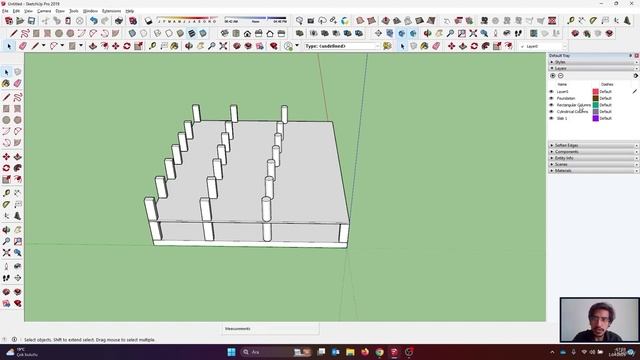Select the Protractor tool in left toolbar
Screen dimensions: 640x360
tap(6, 204)
